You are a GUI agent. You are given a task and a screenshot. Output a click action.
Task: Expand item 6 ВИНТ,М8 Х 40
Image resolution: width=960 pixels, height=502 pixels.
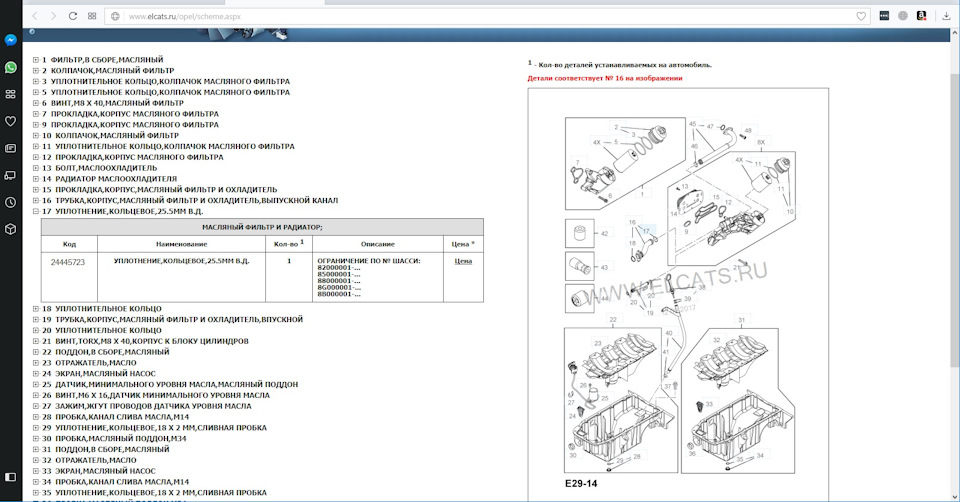coord(36,103)
